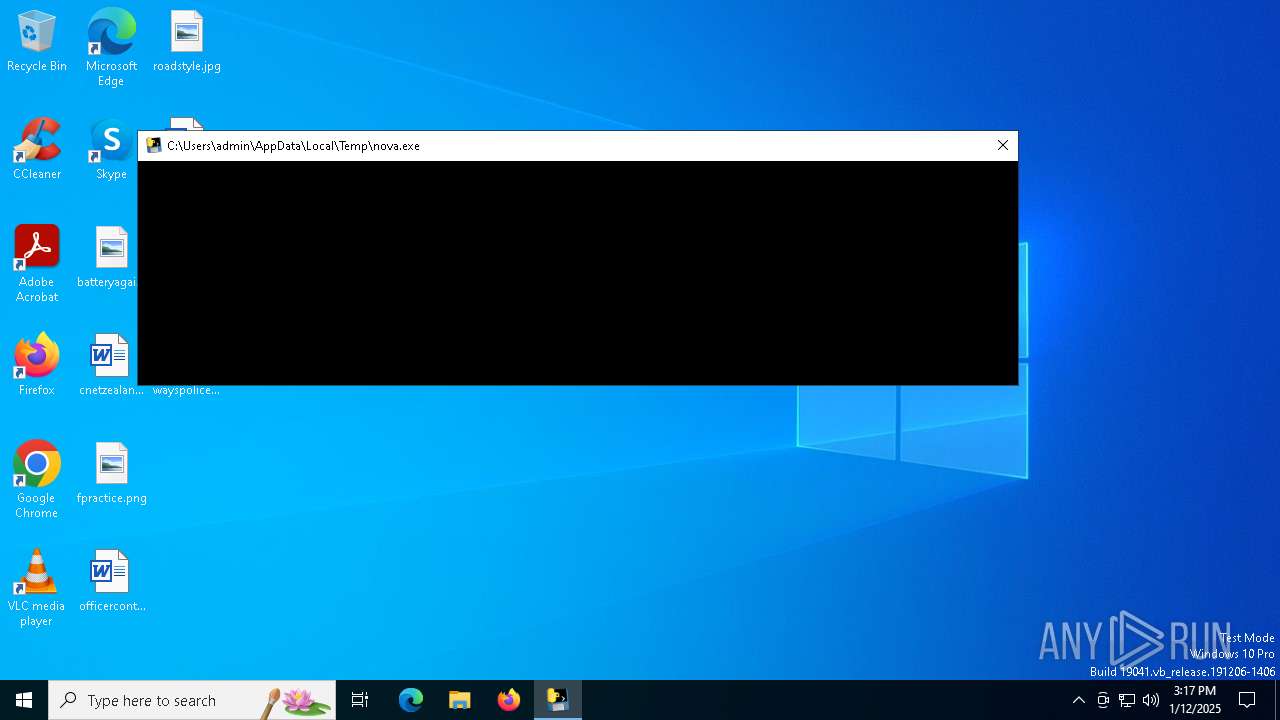Select the wayspolice file label
This screenshot has height=720, width=1280.
[186, 390]
